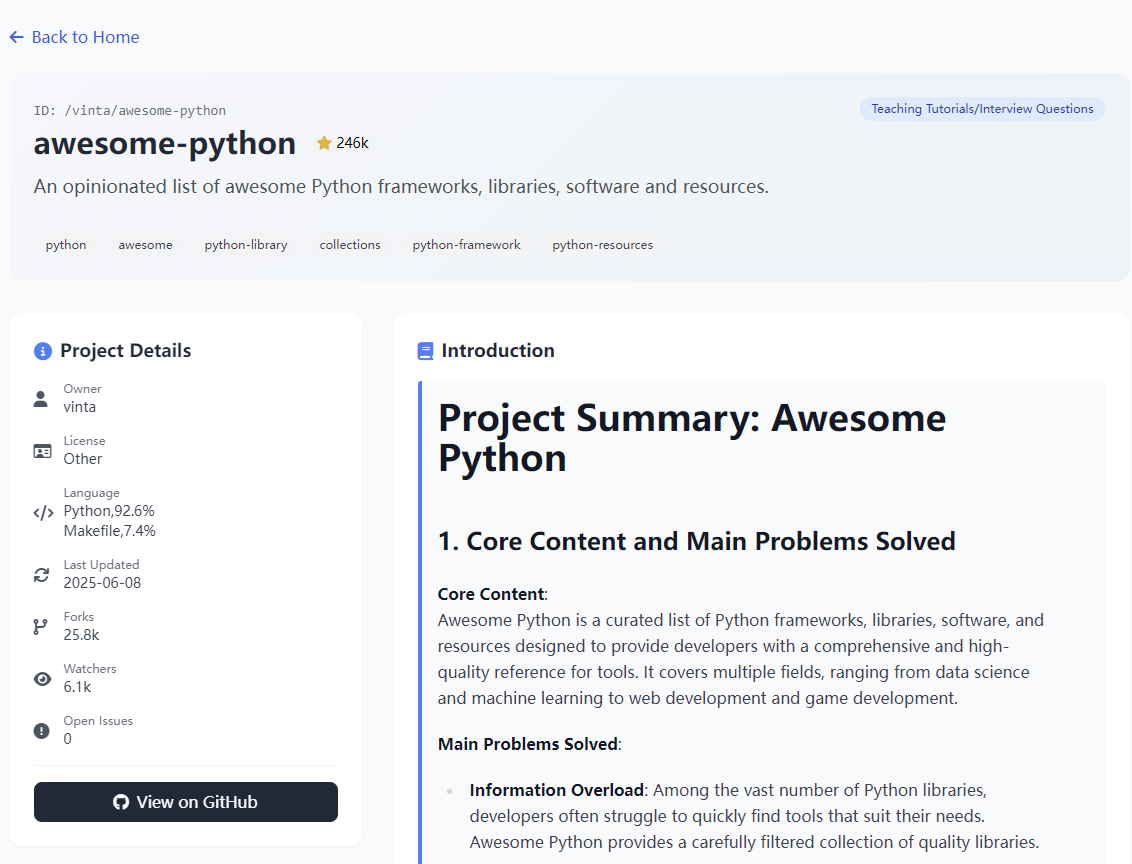The image size is (1132, 864).
Task: Click the Information Overload bullet label
Action: (557, 790)
